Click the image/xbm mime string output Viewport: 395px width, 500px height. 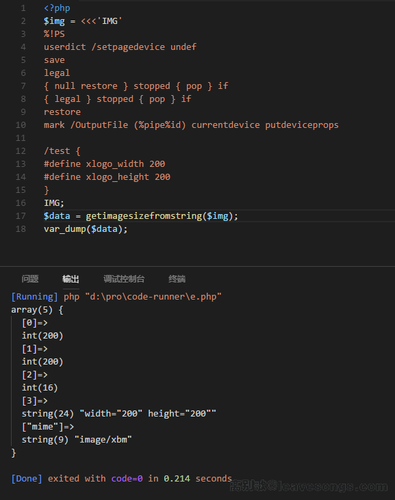[x=103, y=440]
